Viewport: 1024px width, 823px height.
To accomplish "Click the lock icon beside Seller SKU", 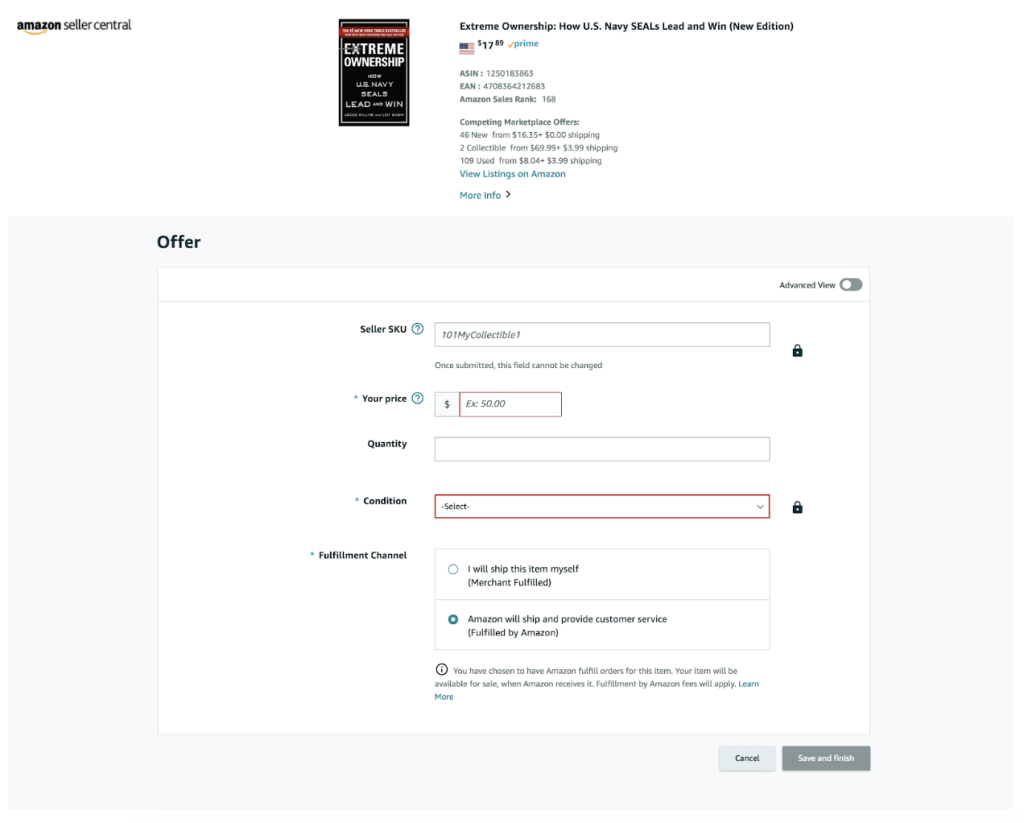I will pos(796,350).
